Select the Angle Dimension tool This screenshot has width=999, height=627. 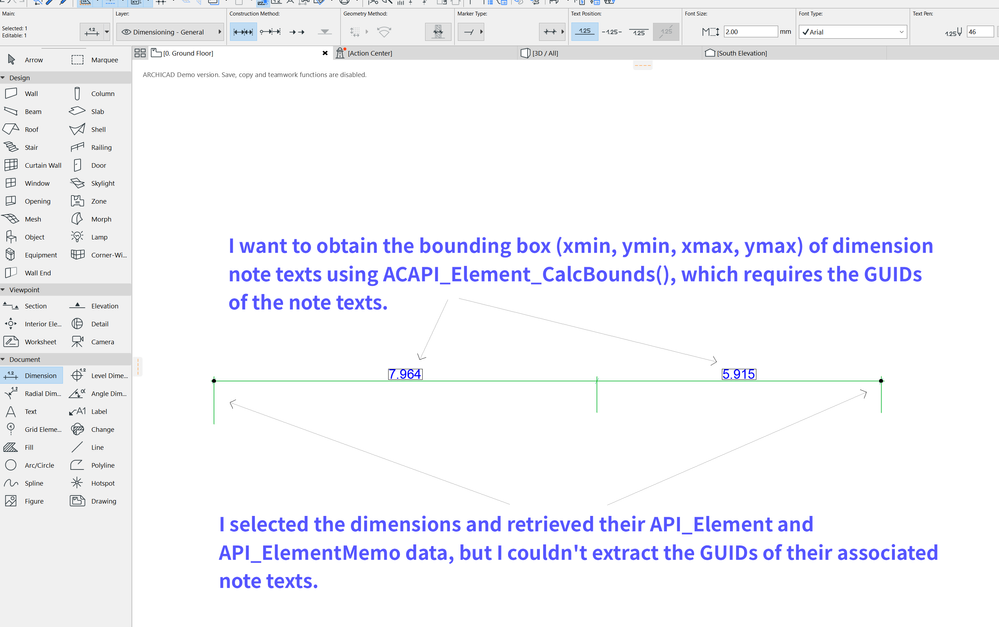(99, 393)
